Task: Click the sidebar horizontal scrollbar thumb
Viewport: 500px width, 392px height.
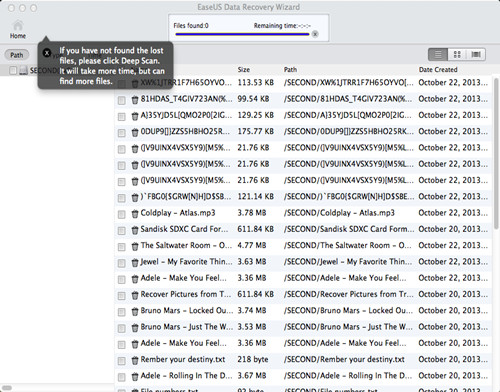Action: [7, 388]
